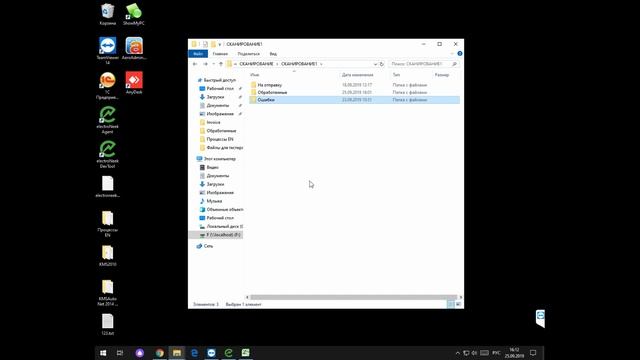This screenshot has height=360, width=640.
Task: Switch to large icons view in status bar
Action: 458,304
